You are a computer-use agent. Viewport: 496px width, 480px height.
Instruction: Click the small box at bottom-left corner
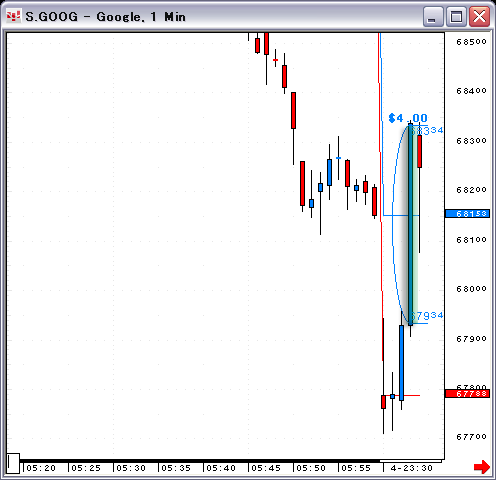point(13,463)
